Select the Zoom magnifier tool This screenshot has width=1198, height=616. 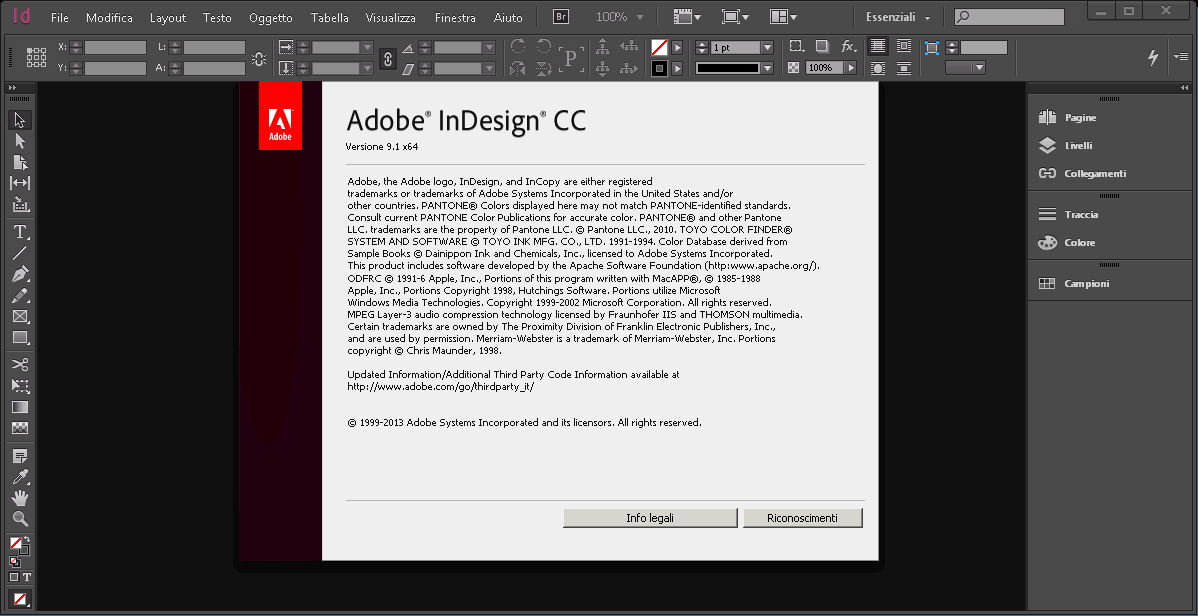point(20,519)
